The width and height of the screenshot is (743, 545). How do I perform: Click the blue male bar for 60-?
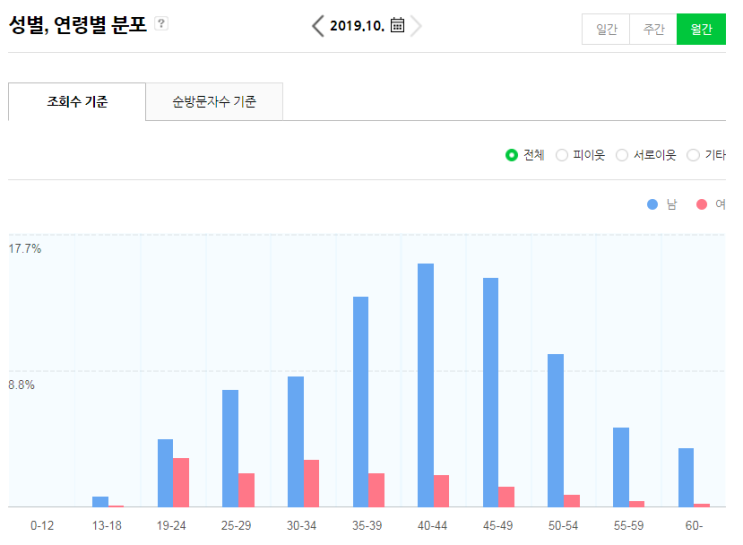pos(686,478)
